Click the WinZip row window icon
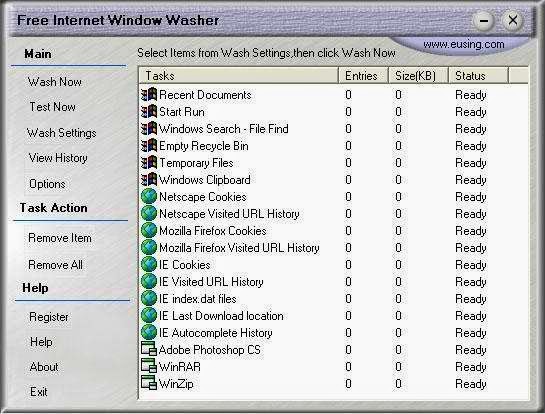The height and width of the screenshot is (414, 545). click(149, 383)
